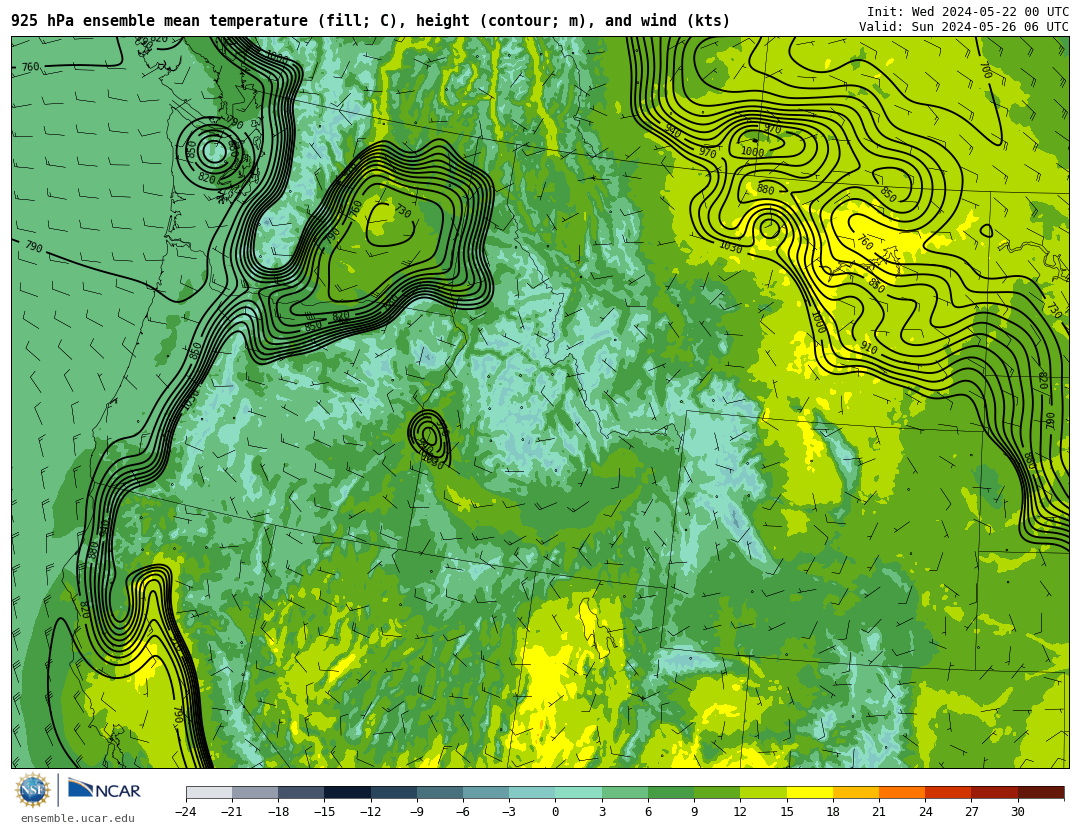Click the -21 colorbar tick label
Viewport: 1080px width, 831px height.
[231, 812]
